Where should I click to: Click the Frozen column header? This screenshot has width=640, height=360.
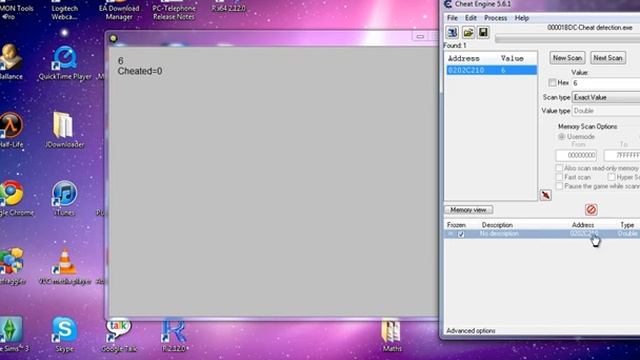(456, 225)
